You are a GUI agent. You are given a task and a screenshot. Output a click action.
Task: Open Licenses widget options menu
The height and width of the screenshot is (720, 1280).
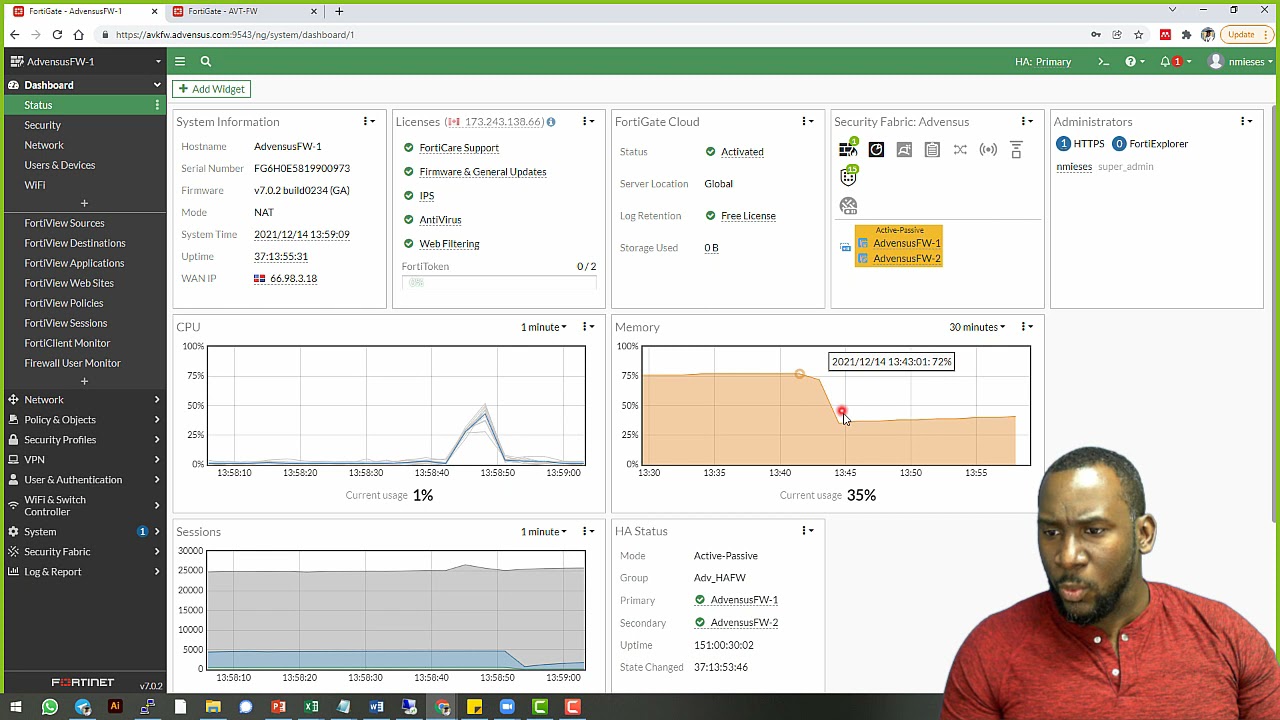pyautogui.click(x=588, y=122)
